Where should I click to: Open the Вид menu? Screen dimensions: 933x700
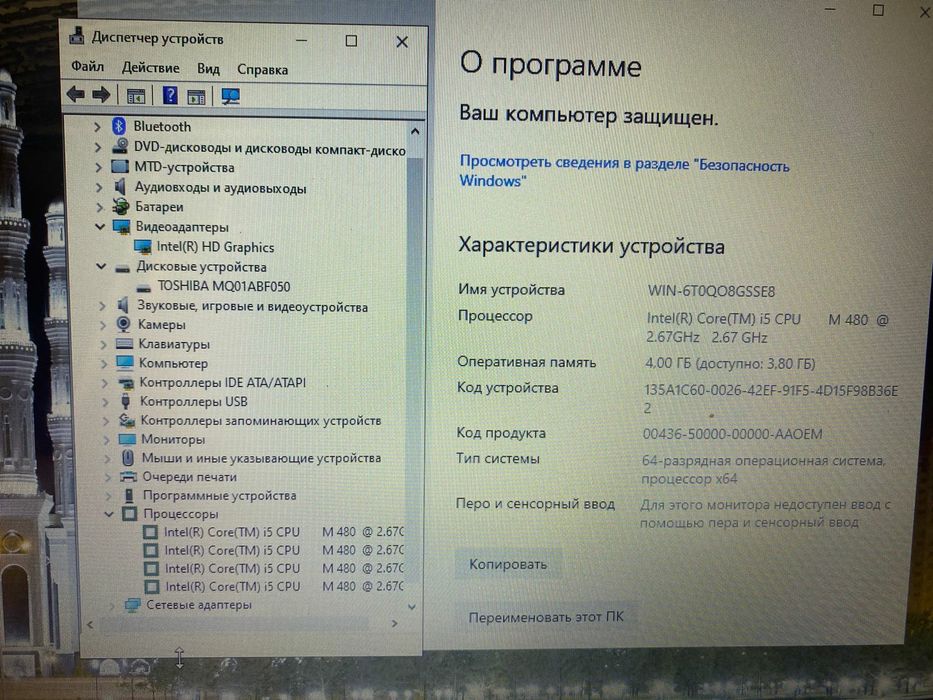click(x=208, y=69)
